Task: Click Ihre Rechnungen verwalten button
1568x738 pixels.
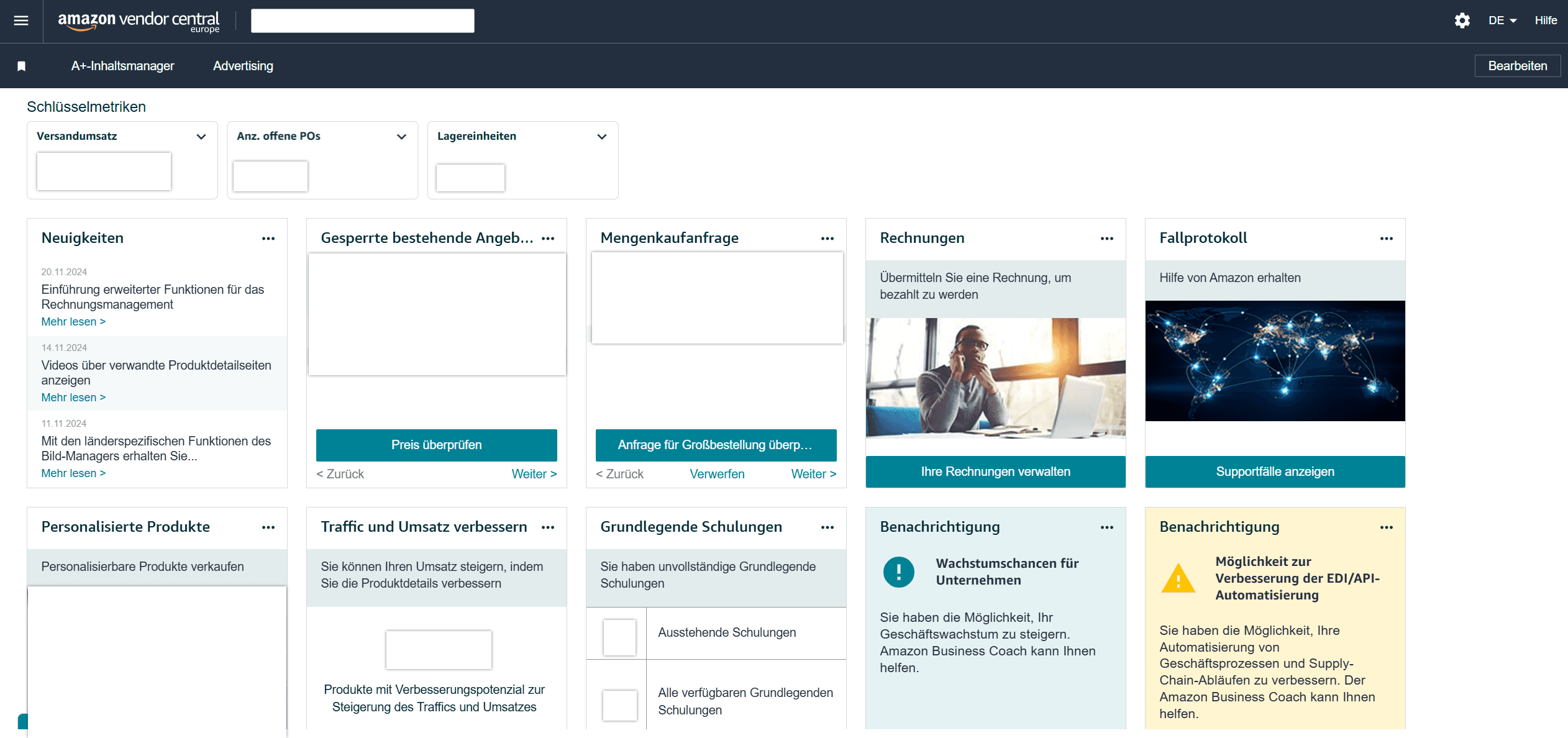Action: point(995,471)
